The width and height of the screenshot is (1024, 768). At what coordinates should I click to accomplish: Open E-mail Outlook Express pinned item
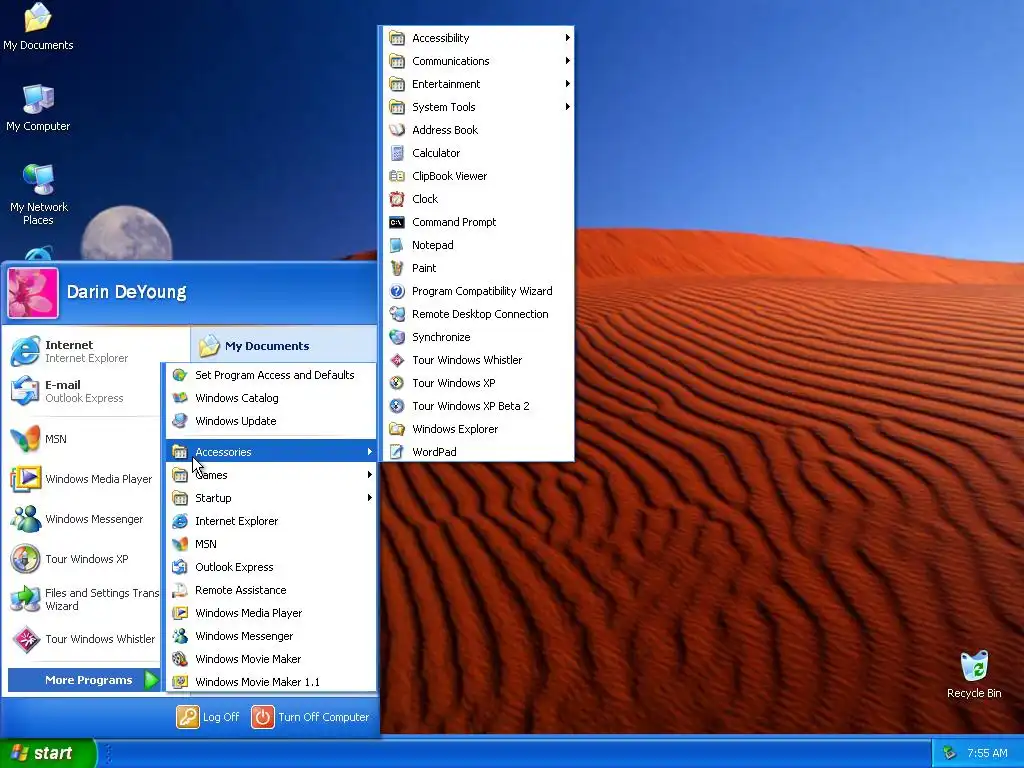pyautogui.click(x=84, y=391)
